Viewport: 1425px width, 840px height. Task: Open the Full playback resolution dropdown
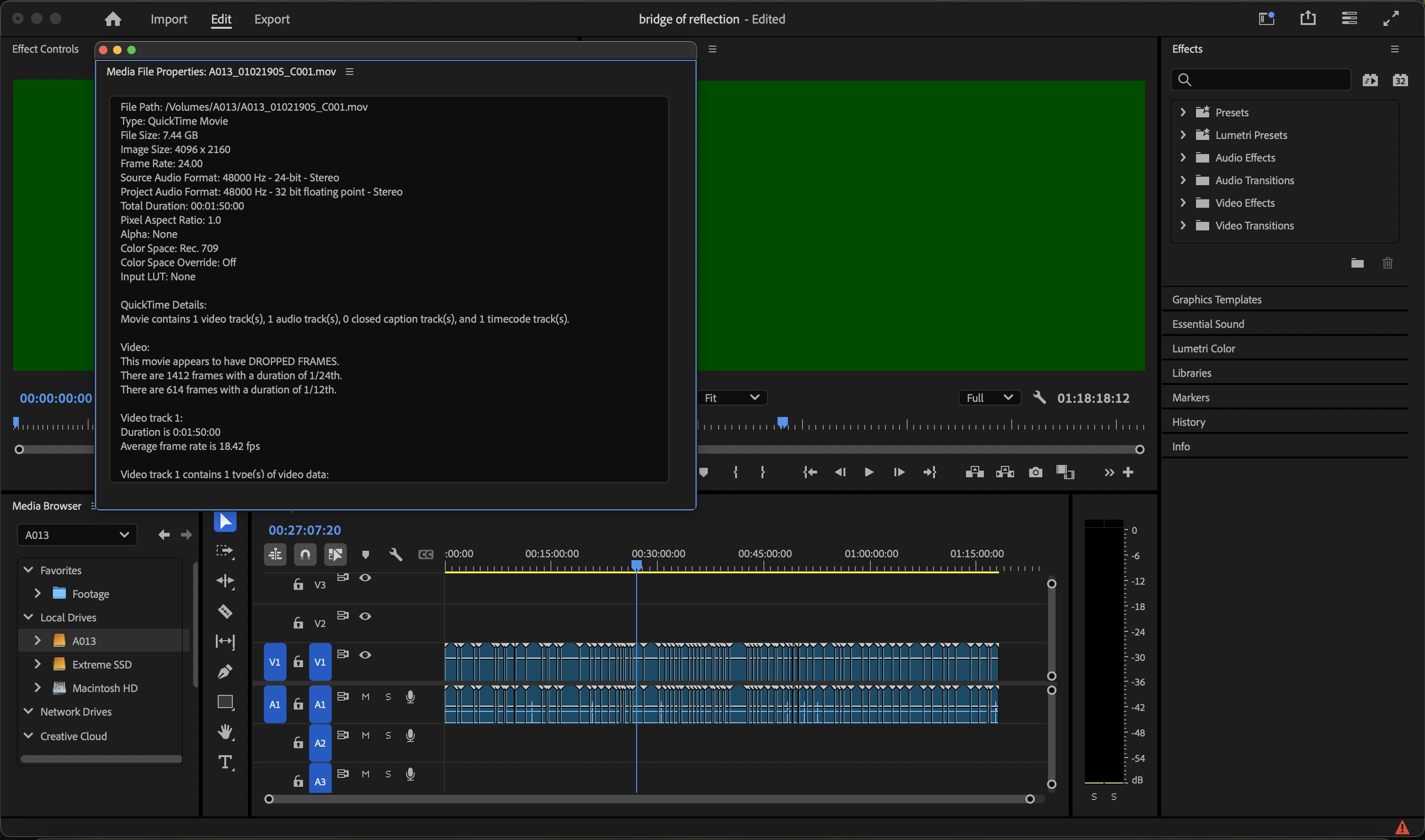click(990, 398)
